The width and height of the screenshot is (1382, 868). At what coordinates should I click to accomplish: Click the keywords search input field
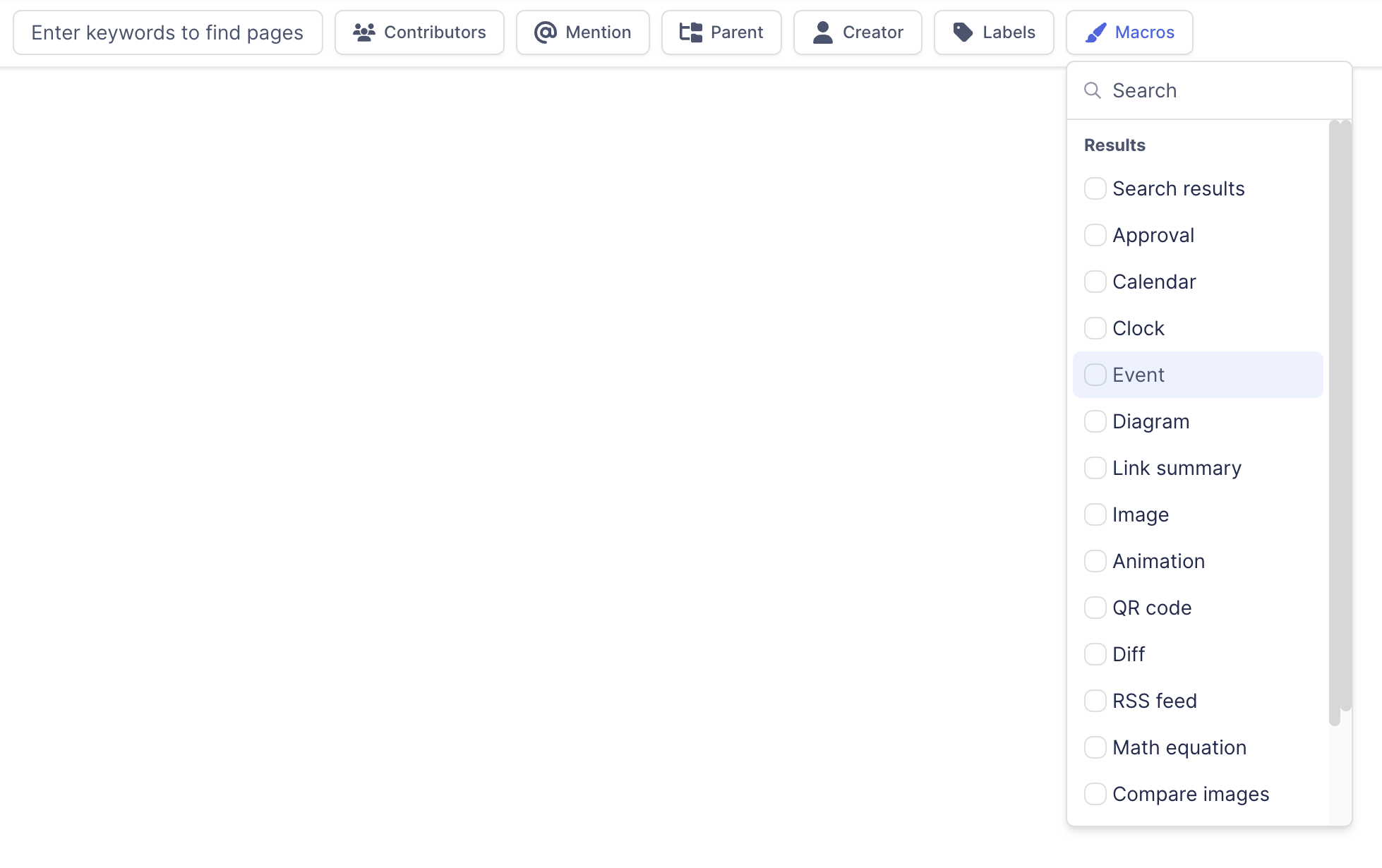pyautogui.click(x=168, y=32)
